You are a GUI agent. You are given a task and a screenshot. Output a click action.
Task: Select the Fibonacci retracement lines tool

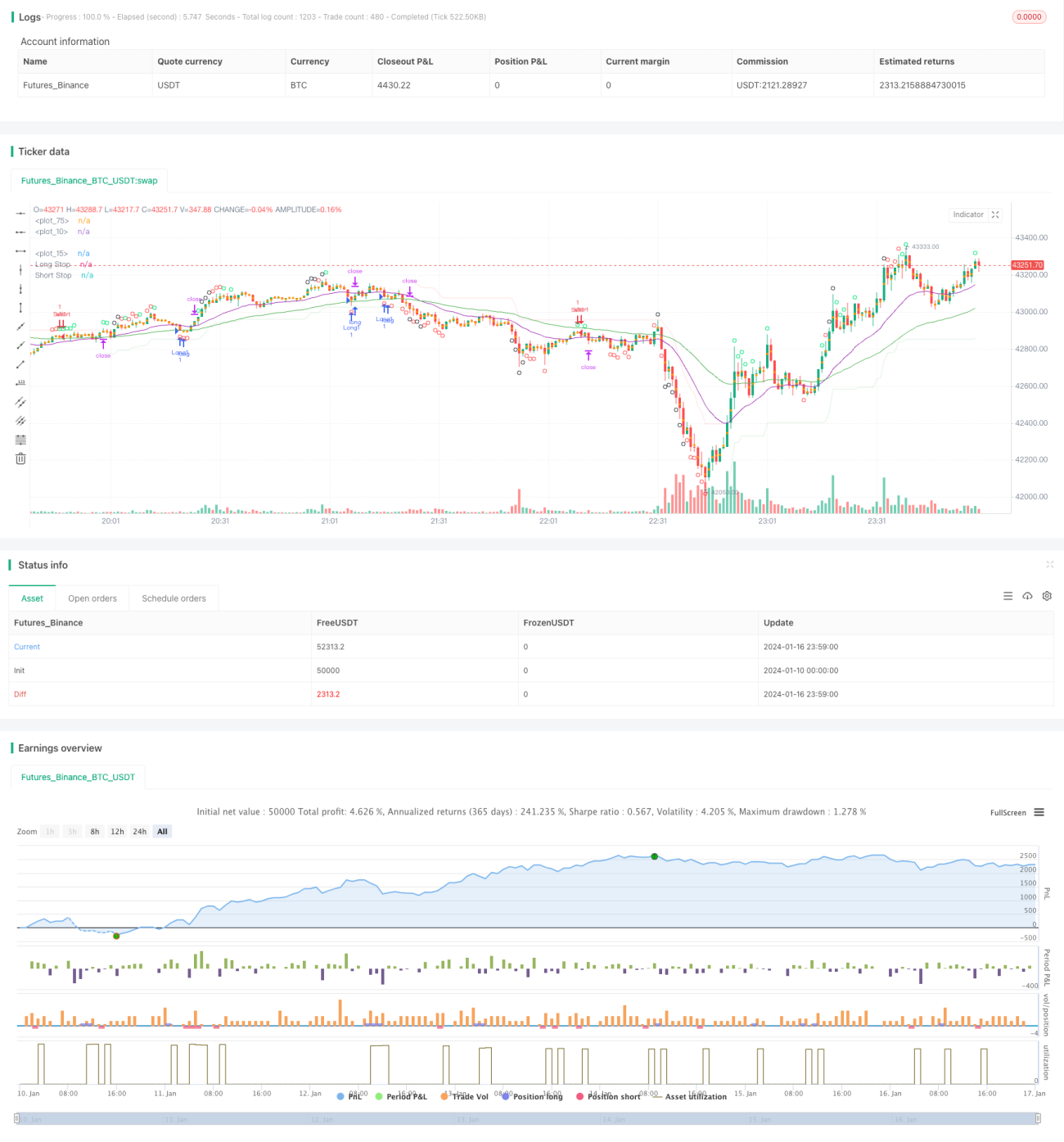pos(20,440)
